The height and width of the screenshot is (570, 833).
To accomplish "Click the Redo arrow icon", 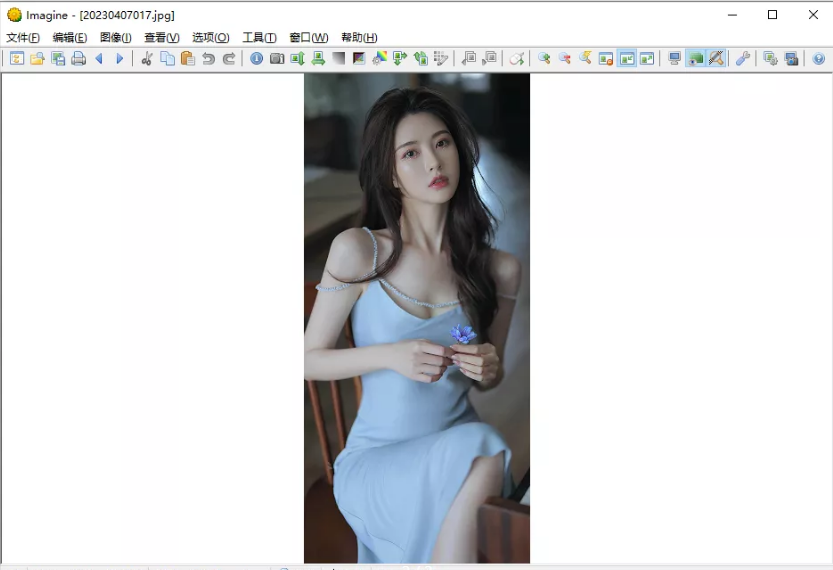I will coord(229,59).
